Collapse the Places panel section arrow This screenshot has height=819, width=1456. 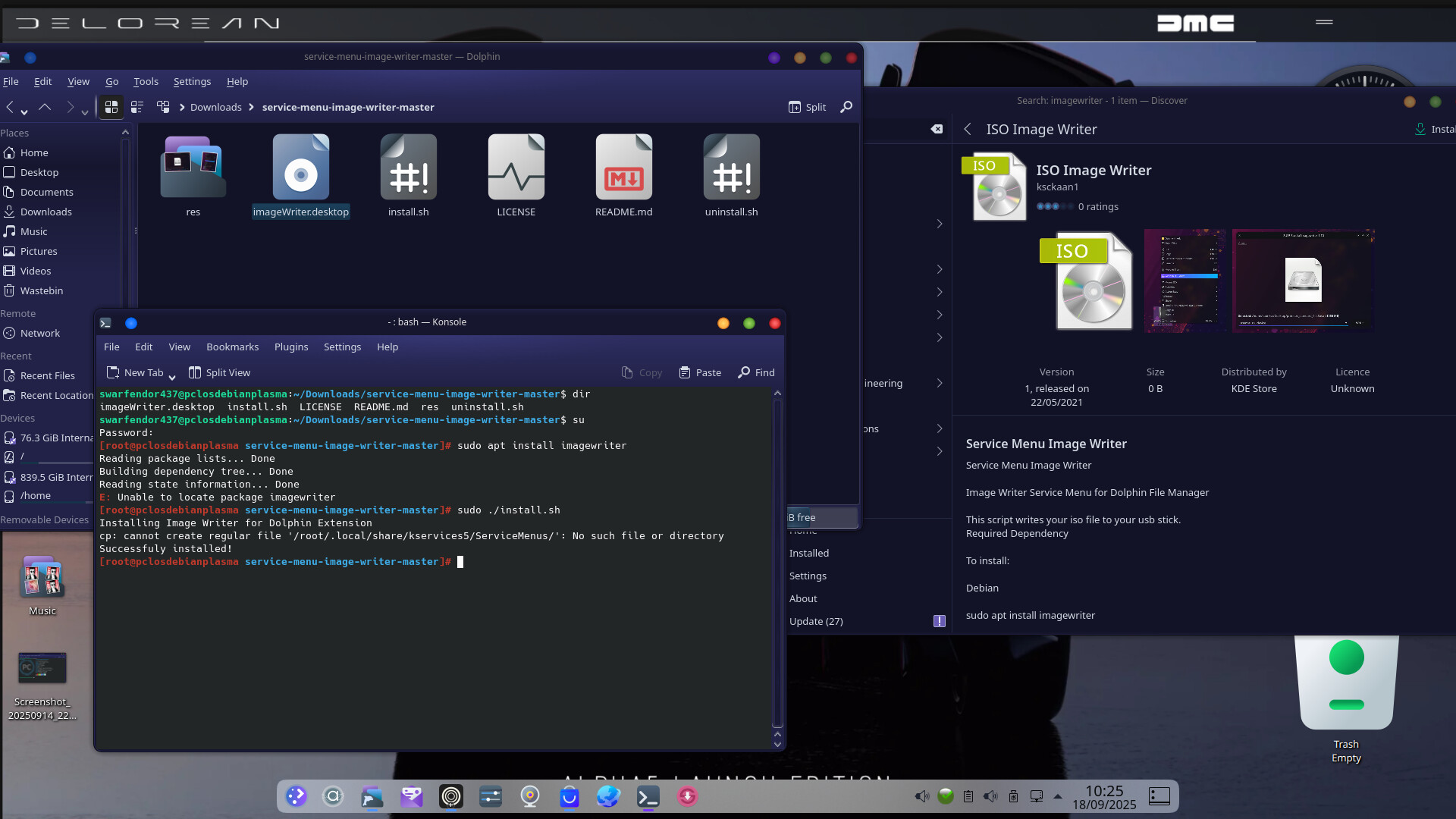[125, 133]
